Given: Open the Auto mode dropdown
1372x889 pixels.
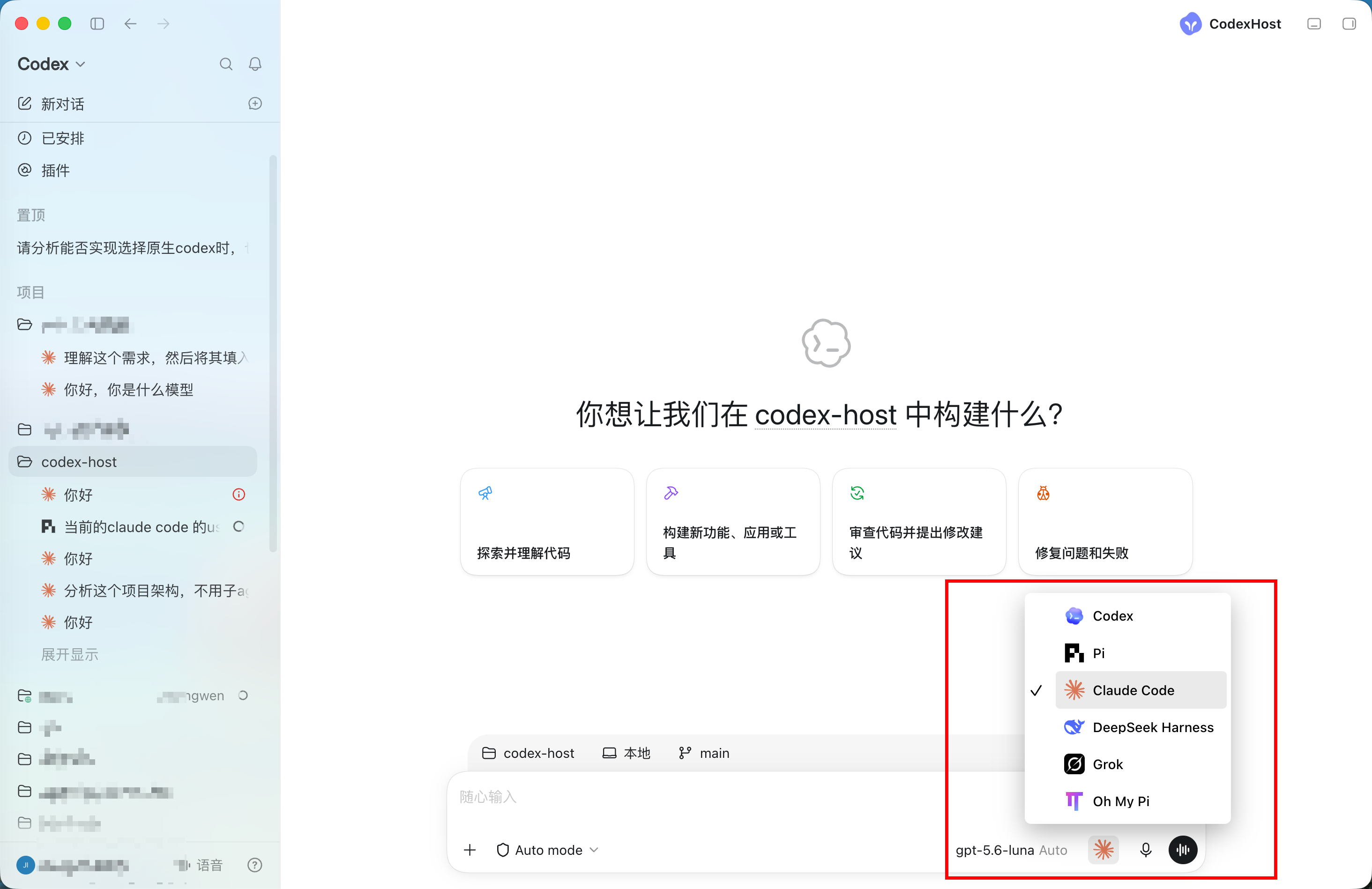Looking at the screenshot, I should [548, 850].
